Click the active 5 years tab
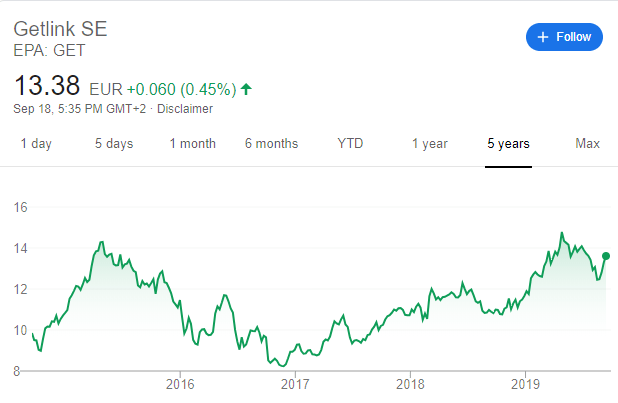Image resolution: width=618 pixels, height=403 pixels. tap(508, 144)
